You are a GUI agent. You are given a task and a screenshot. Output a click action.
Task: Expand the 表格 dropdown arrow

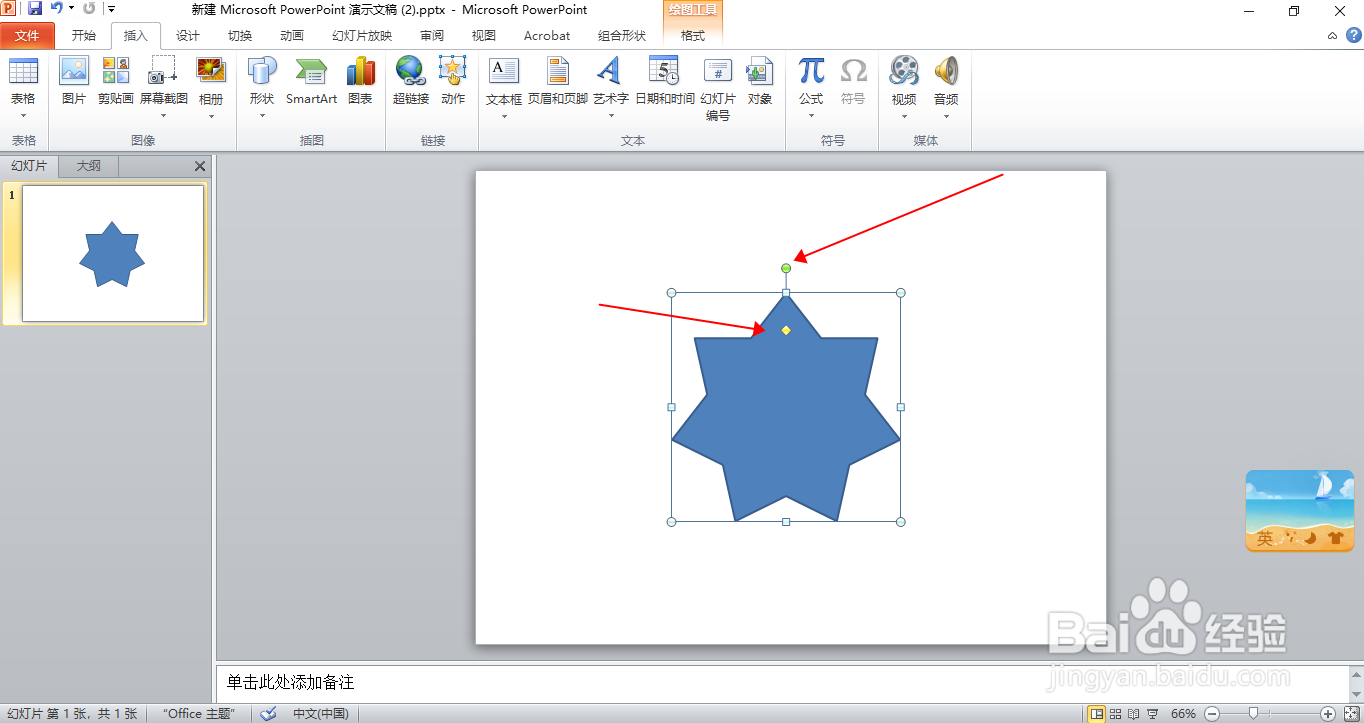[x=22, y=116]
